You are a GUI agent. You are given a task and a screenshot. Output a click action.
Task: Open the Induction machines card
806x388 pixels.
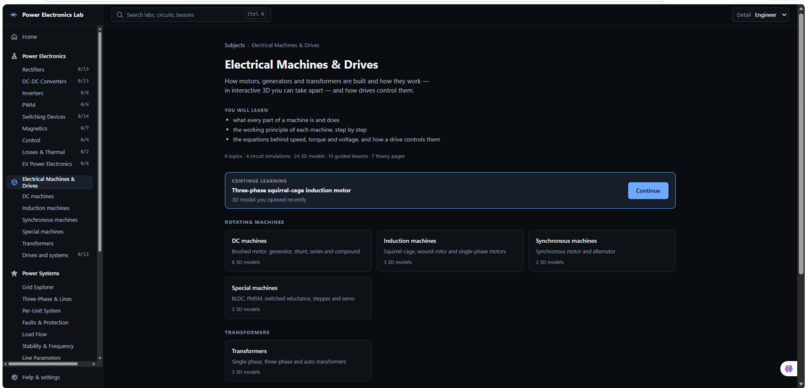tap(450, 251)
